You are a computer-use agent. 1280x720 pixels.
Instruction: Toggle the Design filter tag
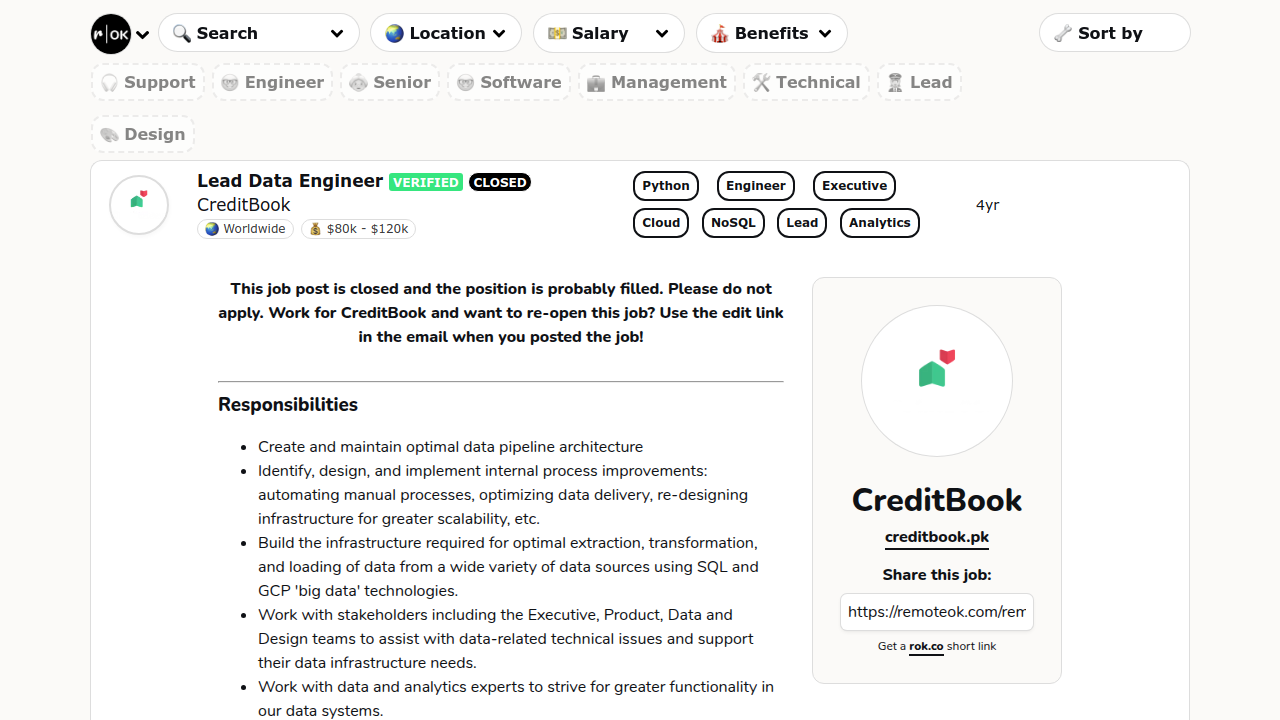(x=143, y=134)
